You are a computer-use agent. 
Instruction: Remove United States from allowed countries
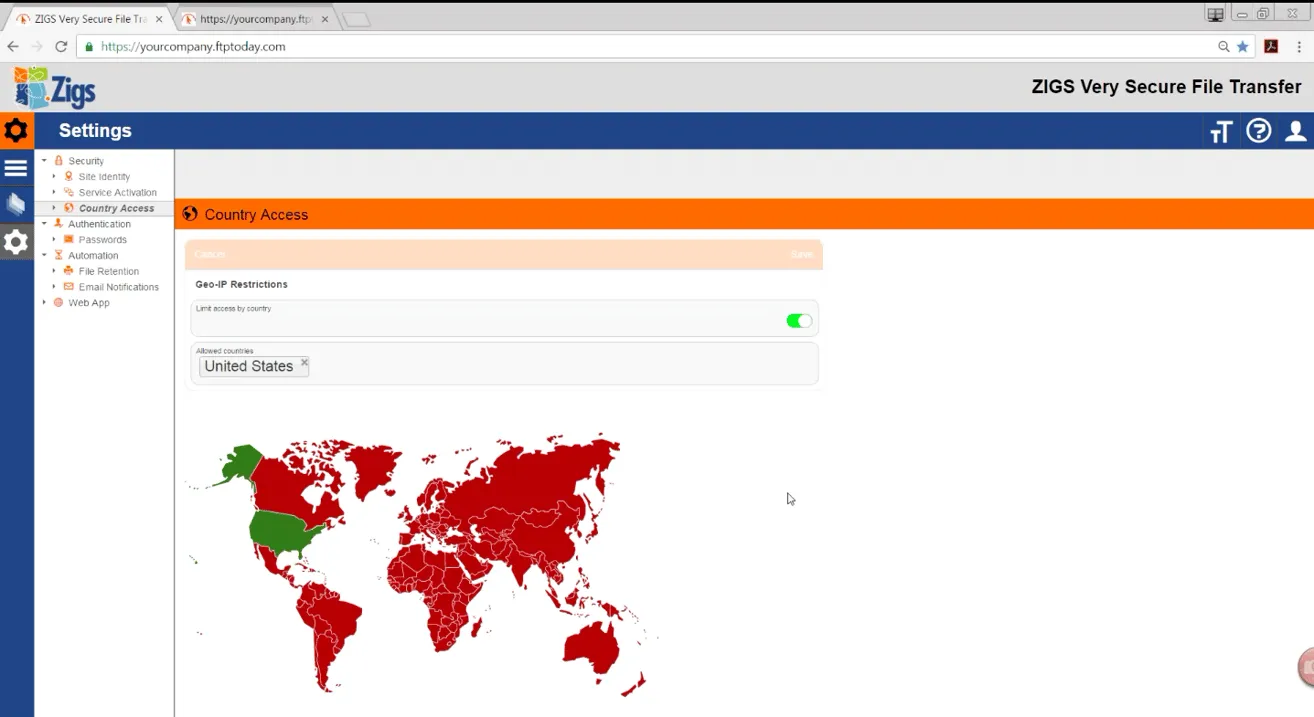304,363
